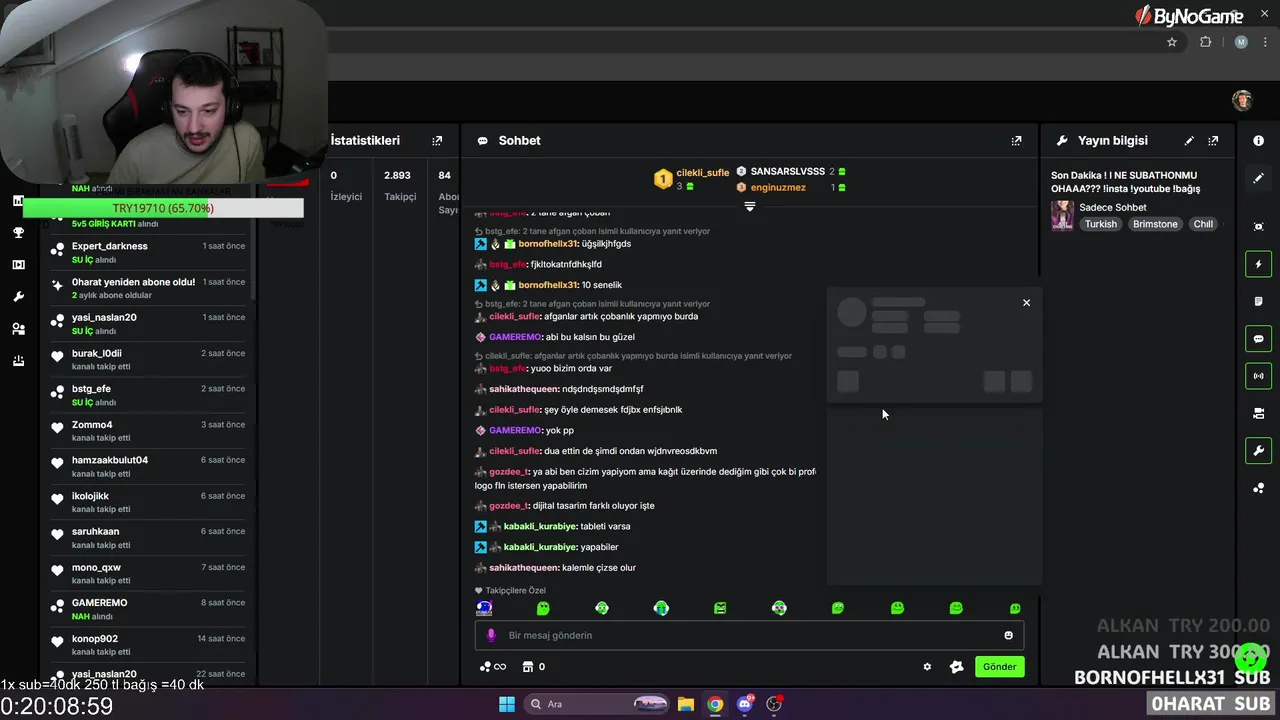
Task: Click the TRY19710 donation goal progress bar
Action: click(x=163, y=208)
